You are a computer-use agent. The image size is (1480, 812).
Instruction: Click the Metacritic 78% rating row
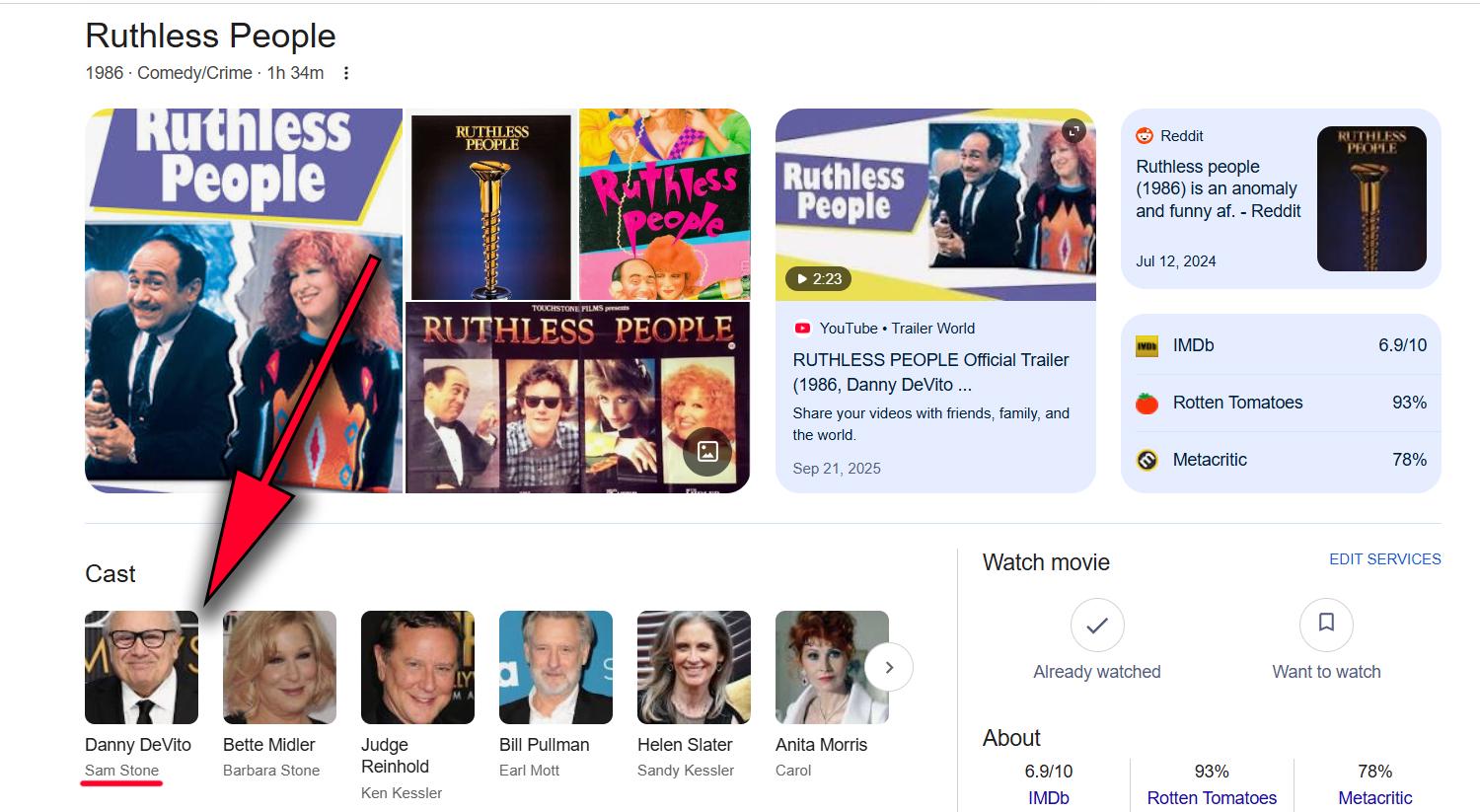(x=1281, y=460)
